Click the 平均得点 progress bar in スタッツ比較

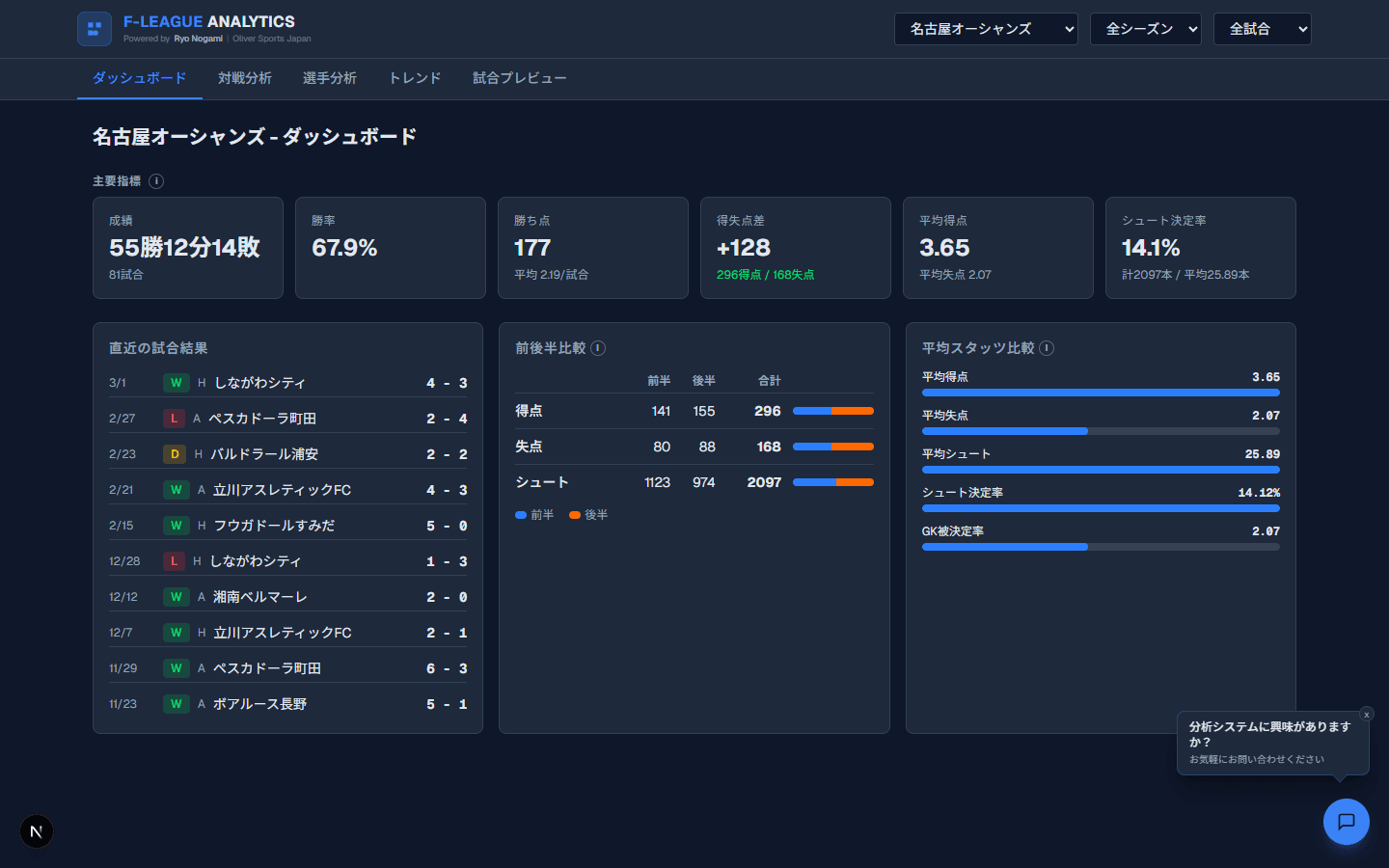coord(1101,393)
